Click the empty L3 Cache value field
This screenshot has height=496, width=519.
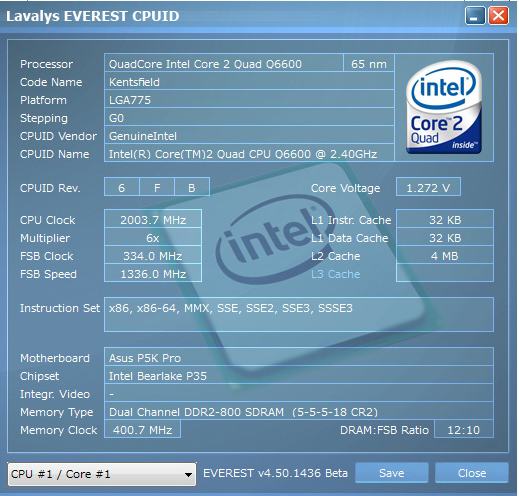point(445,274)
